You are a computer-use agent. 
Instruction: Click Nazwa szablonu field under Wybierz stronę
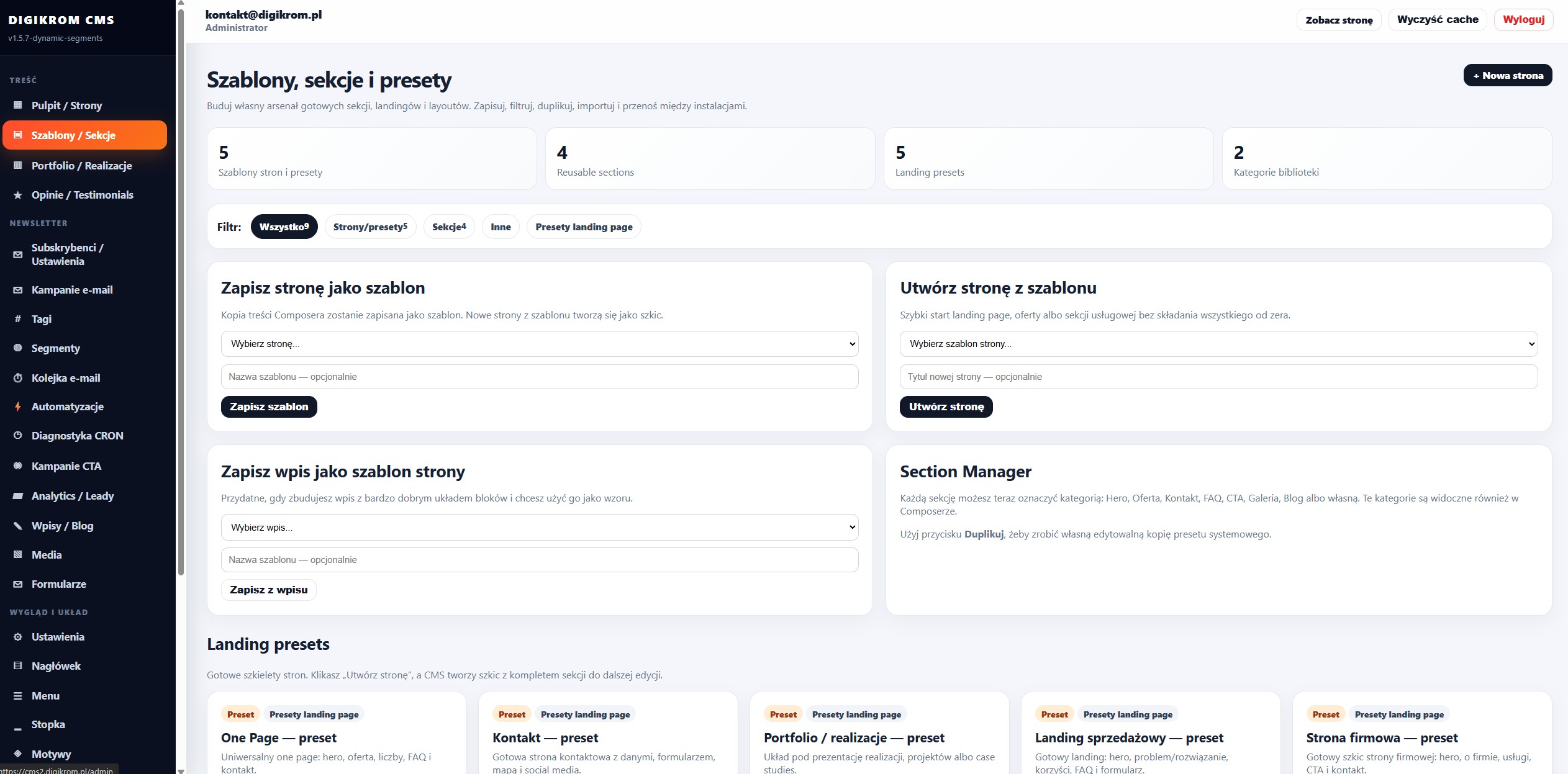coord(540,377)
